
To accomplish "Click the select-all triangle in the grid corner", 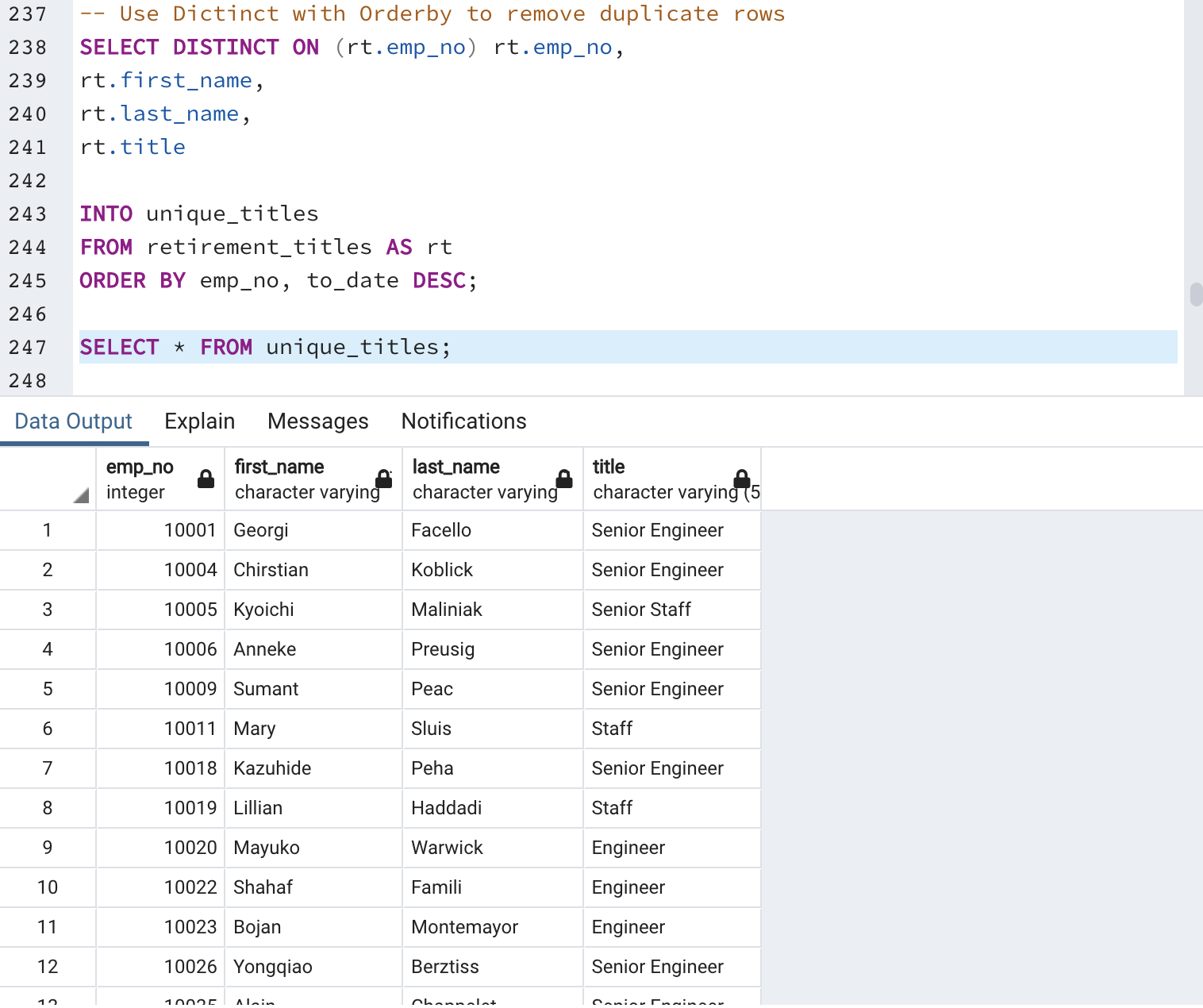I will (x=79, y=494).
